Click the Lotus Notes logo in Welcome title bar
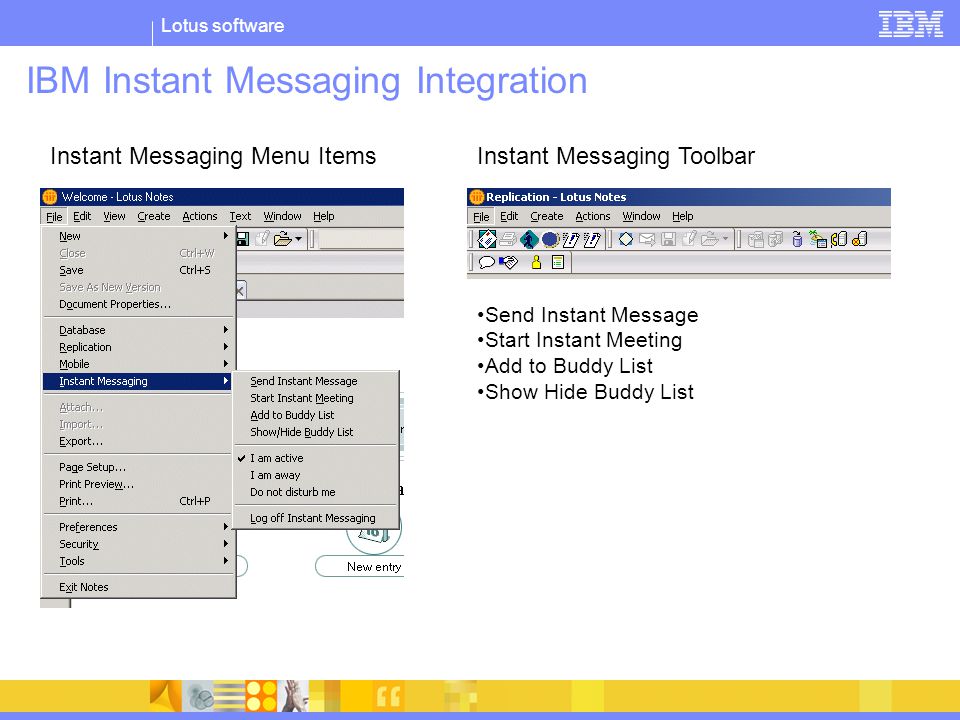 [x=50, y=197]
